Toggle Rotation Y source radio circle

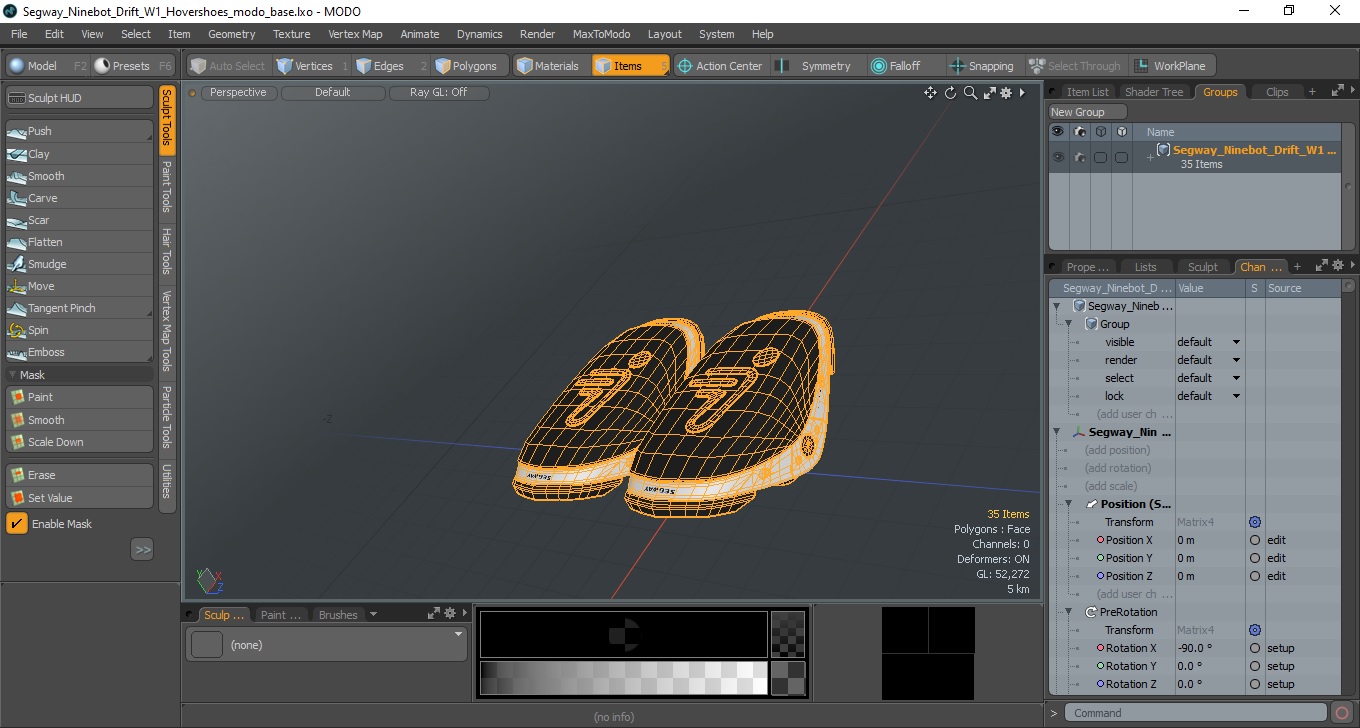(x=1255, y=666)
